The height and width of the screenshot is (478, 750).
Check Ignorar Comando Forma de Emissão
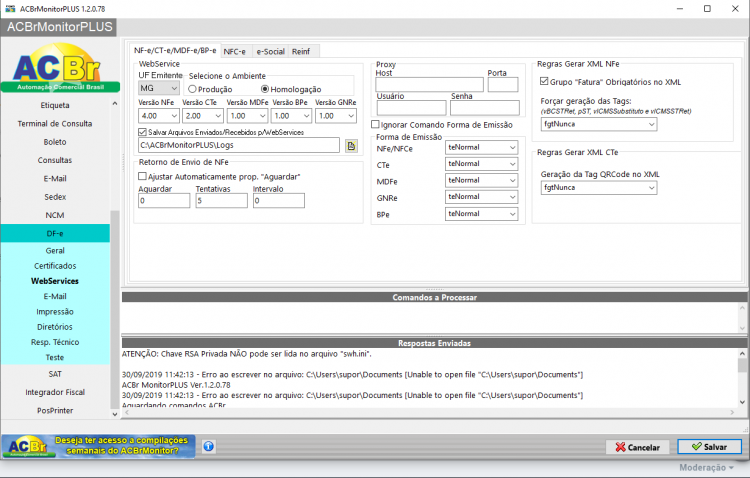375,124
